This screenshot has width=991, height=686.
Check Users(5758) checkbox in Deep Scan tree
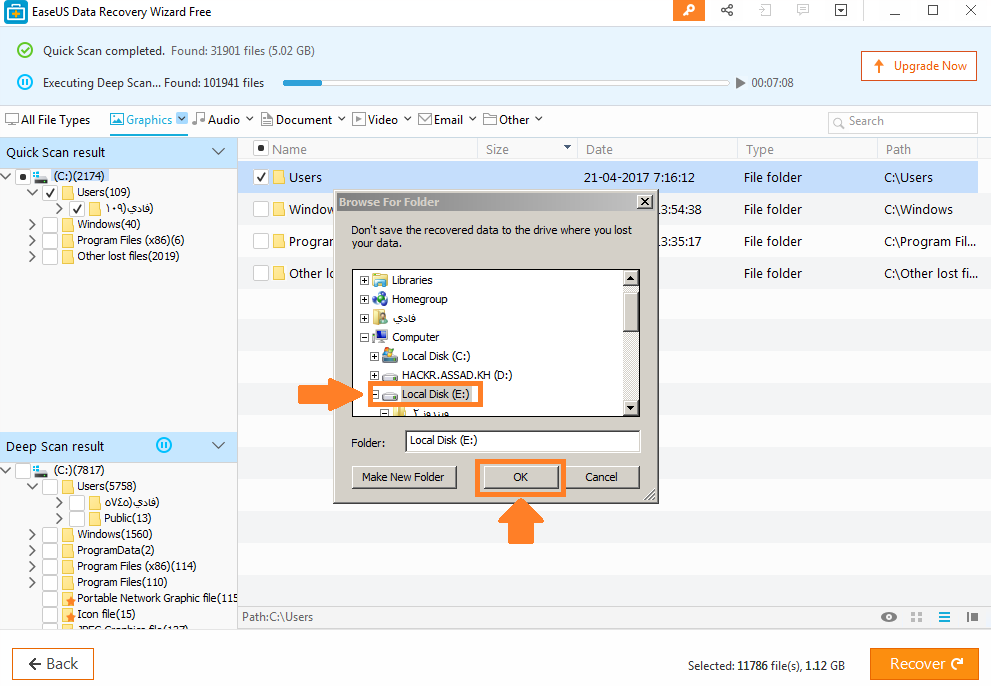pos(50,487)
